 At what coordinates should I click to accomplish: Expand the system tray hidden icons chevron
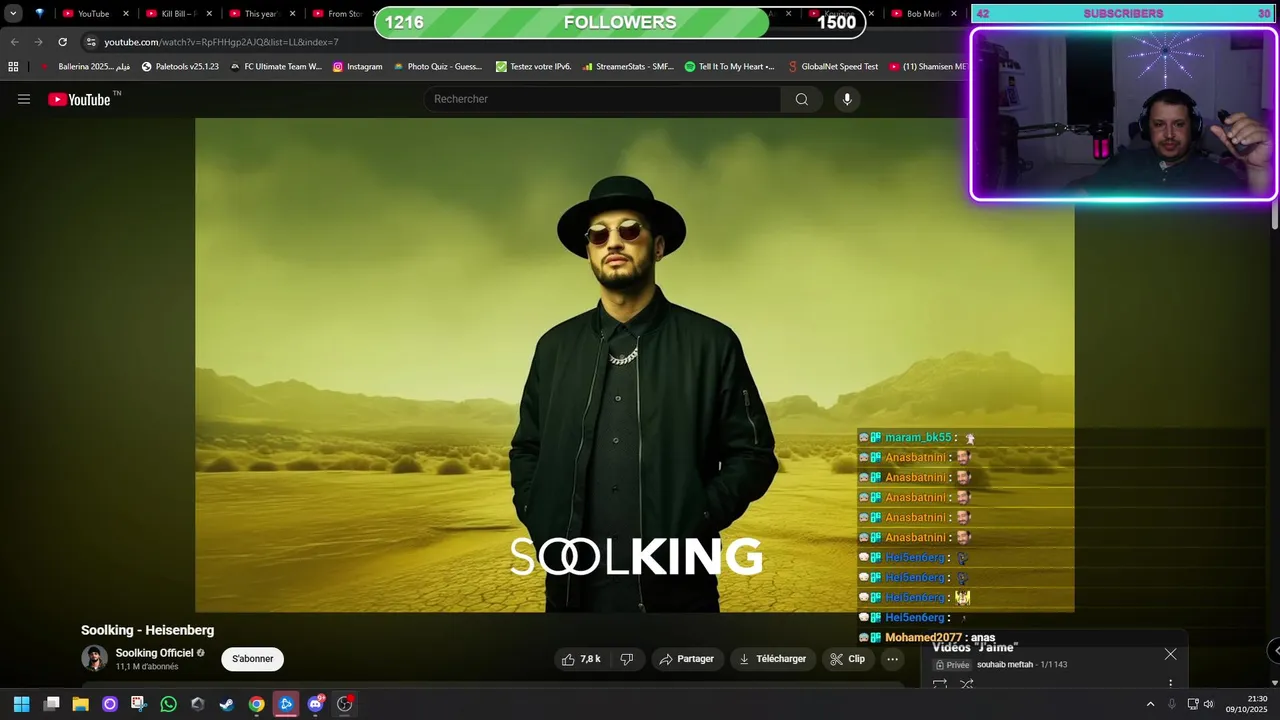pyautogui.click(x=1150, y=704)
